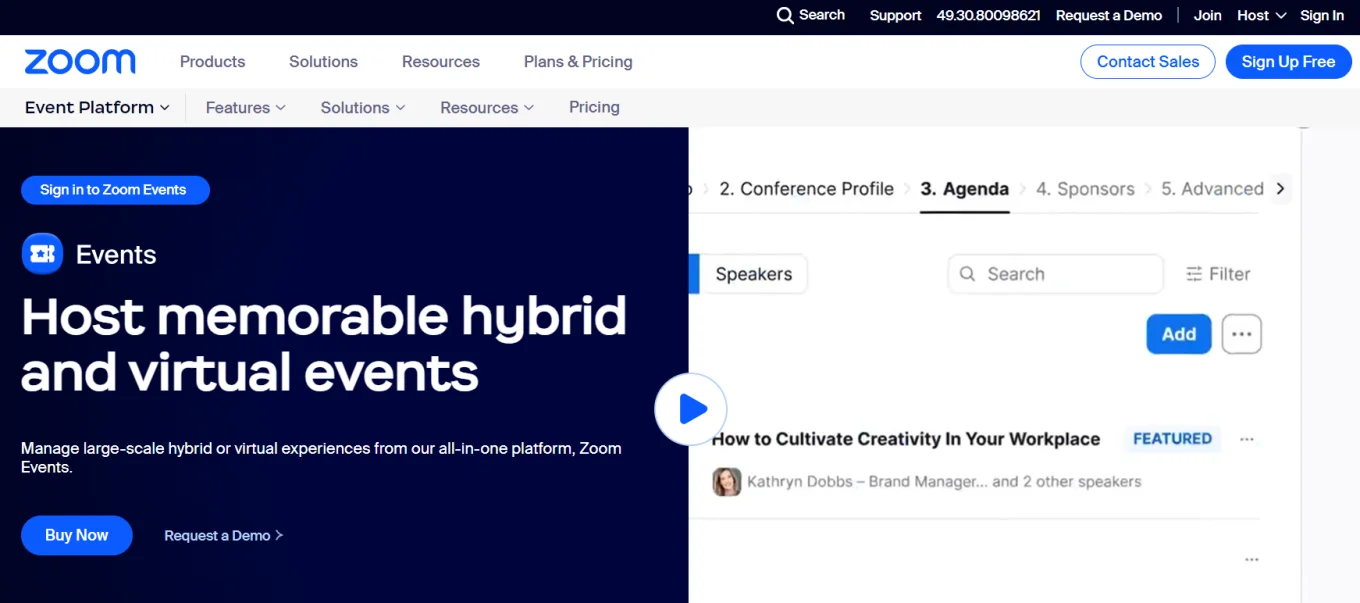Expand the Host dropdown
1360x603 pixels.
tap(1260, 15)
